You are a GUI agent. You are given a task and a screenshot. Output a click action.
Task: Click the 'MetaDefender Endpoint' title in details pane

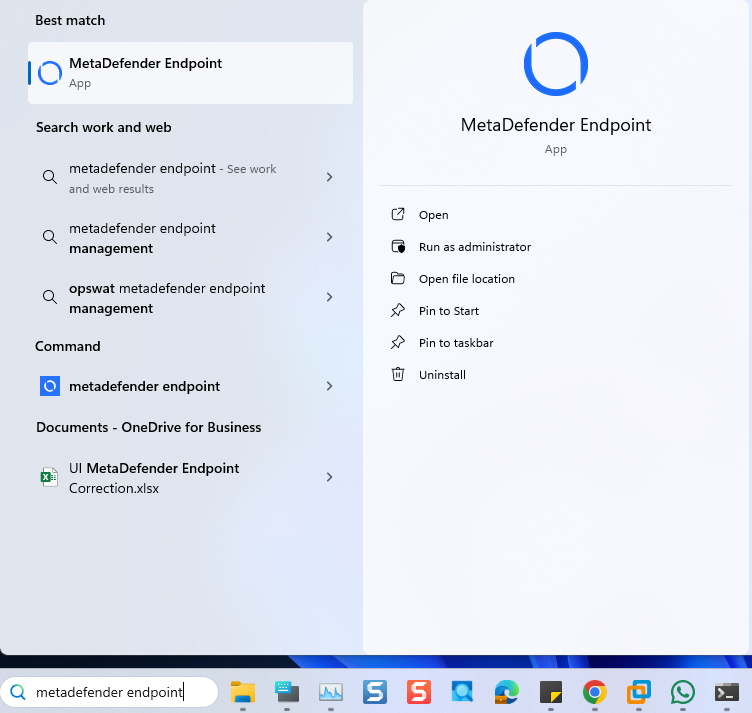click(x=556, y=125)
